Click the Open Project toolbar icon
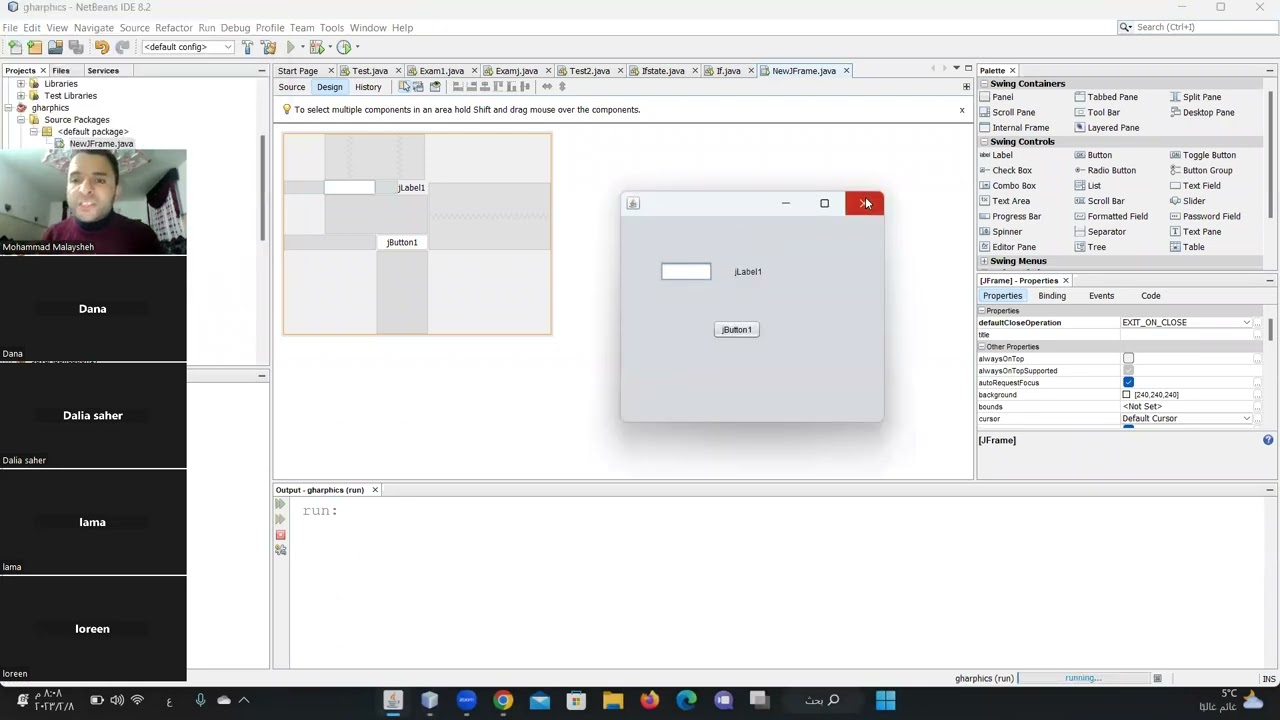This screenshot has height=720, width=1280. pyautogui.click(x=55, y=47)
